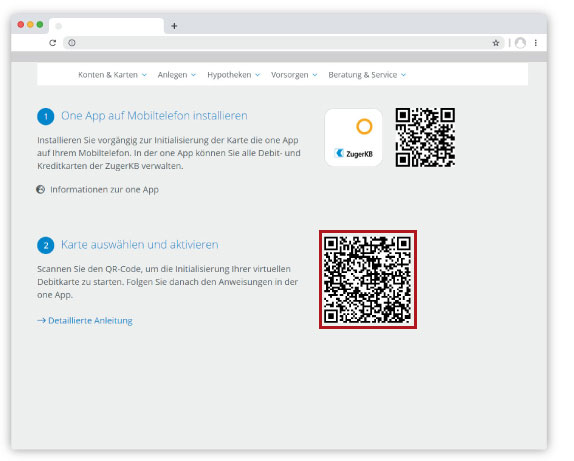The height and width of the screenshot is (461, 574).
Task: Click the heading Karte auswählen und aktivieren
Action: [139, 245]
